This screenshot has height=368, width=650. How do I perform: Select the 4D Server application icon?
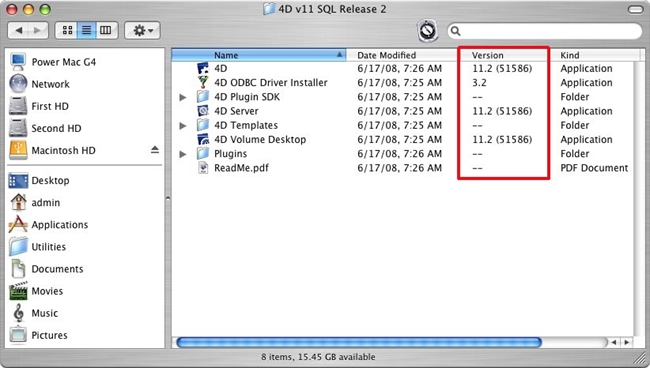click(x=203, y=111)
